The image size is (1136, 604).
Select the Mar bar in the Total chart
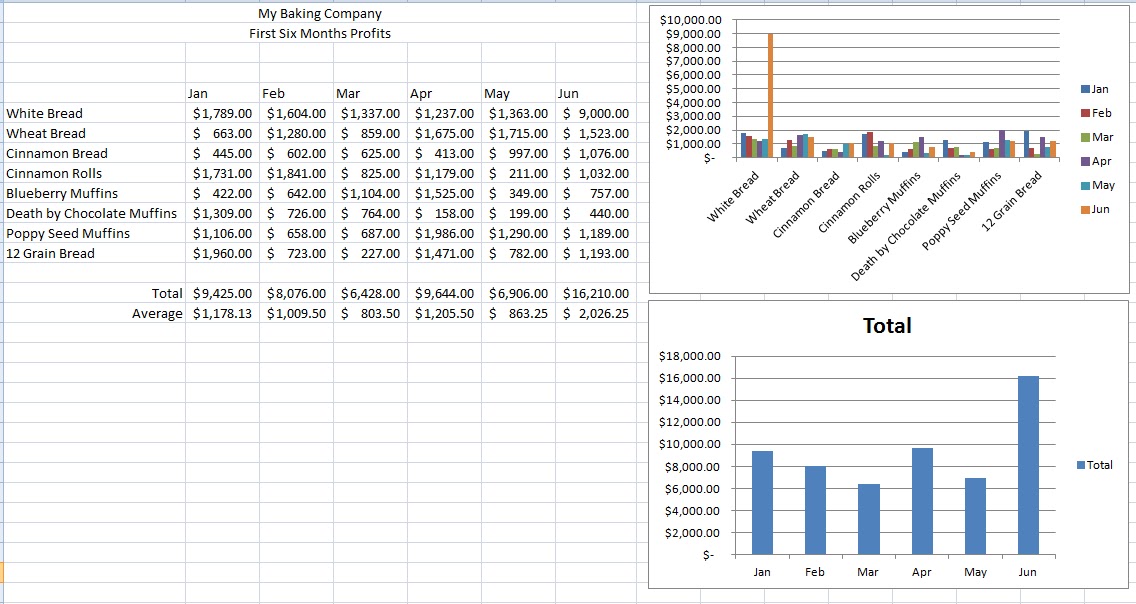click(869, 519)
